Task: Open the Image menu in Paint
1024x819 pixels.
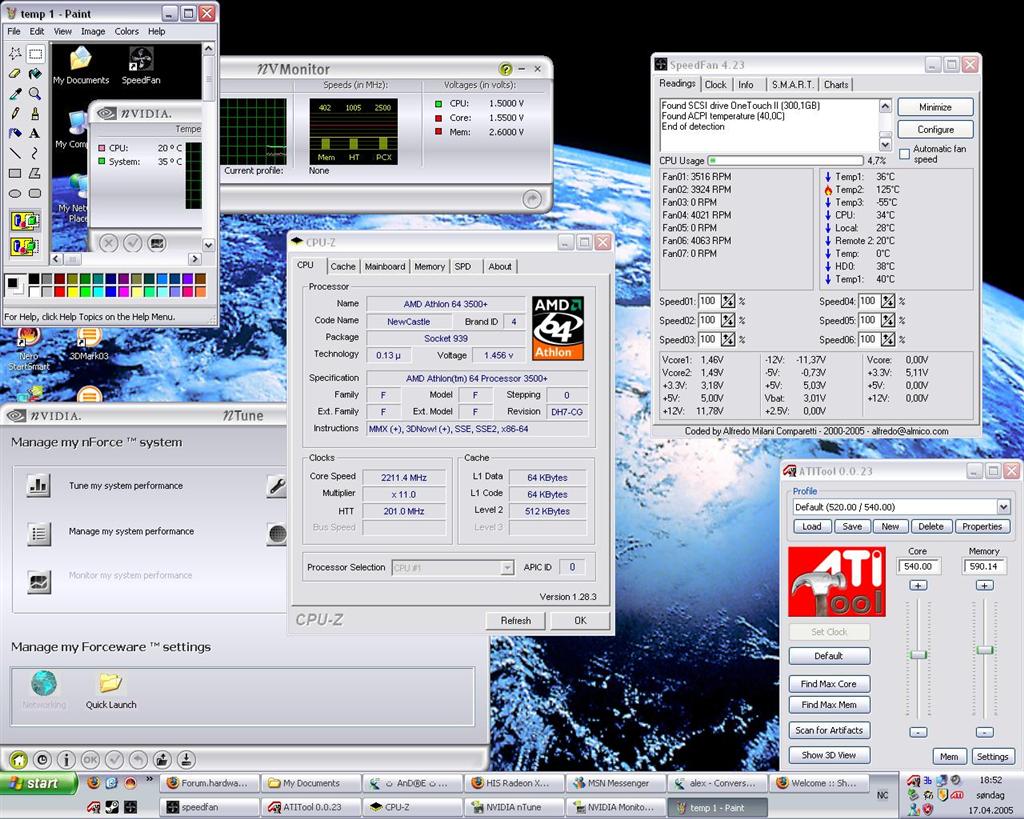Action: click(93, 31)
